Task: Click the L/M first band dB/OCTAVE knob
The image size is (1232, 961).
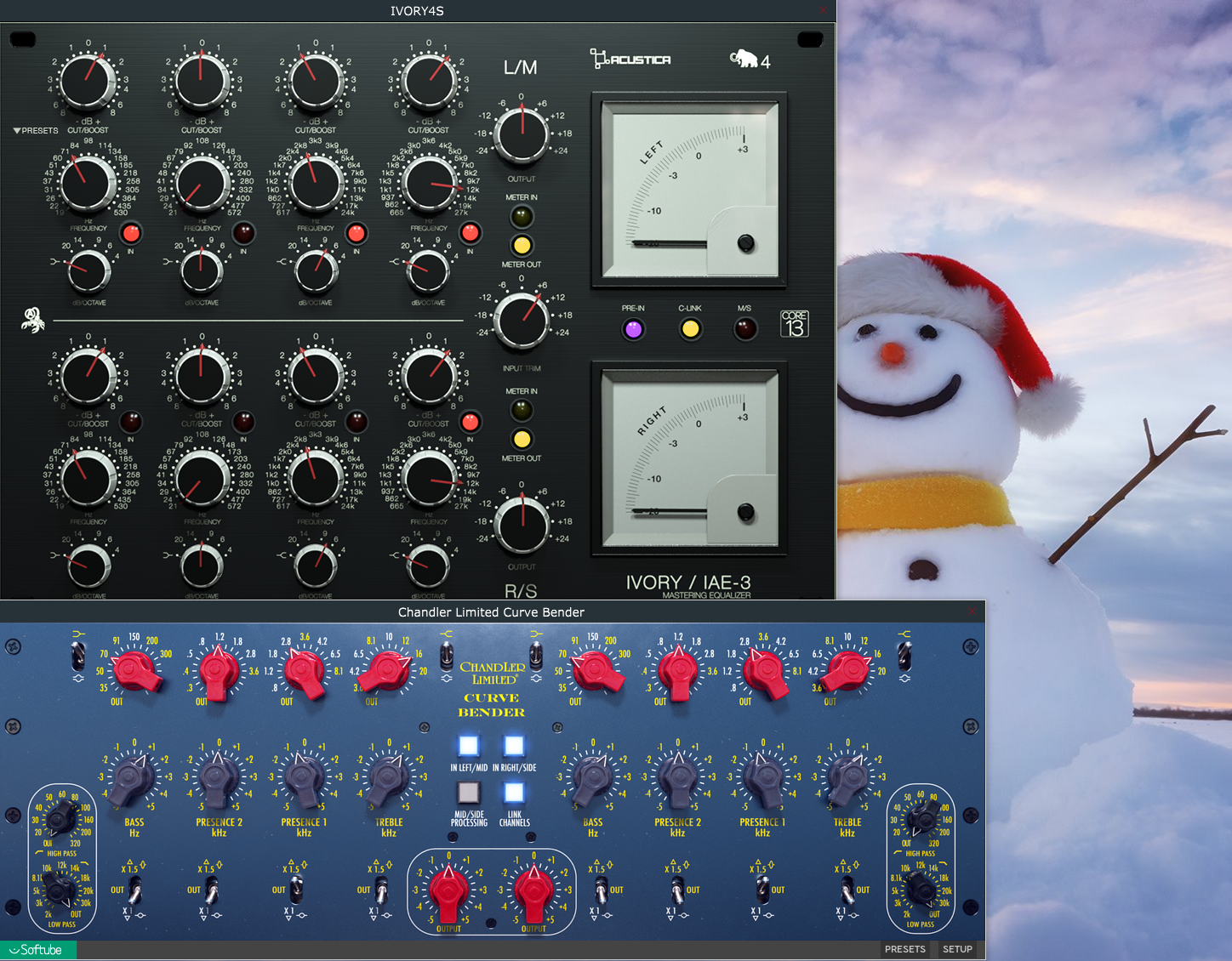Action: coord(88,271)
